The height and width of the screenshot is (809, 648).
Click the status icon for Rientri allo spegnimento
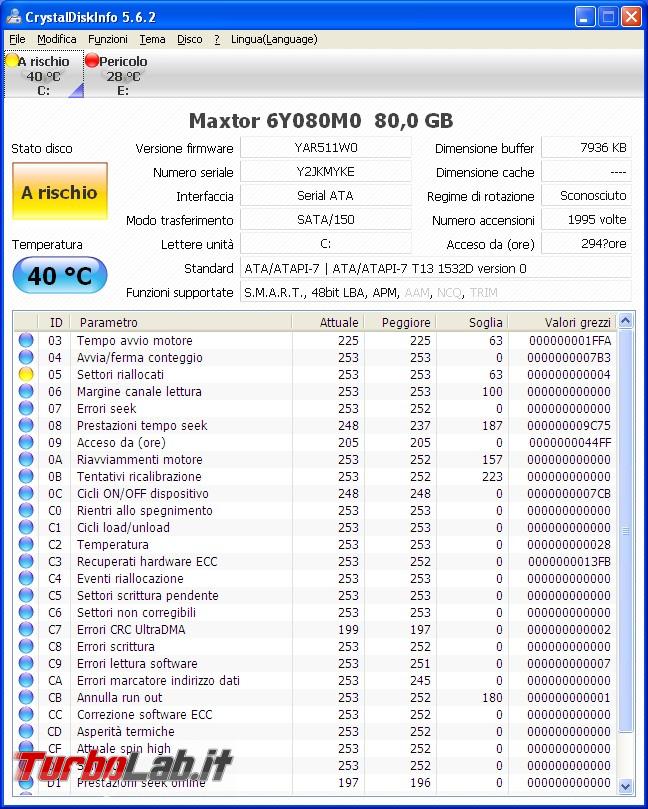pyautogui.click(x=26, y=510)
